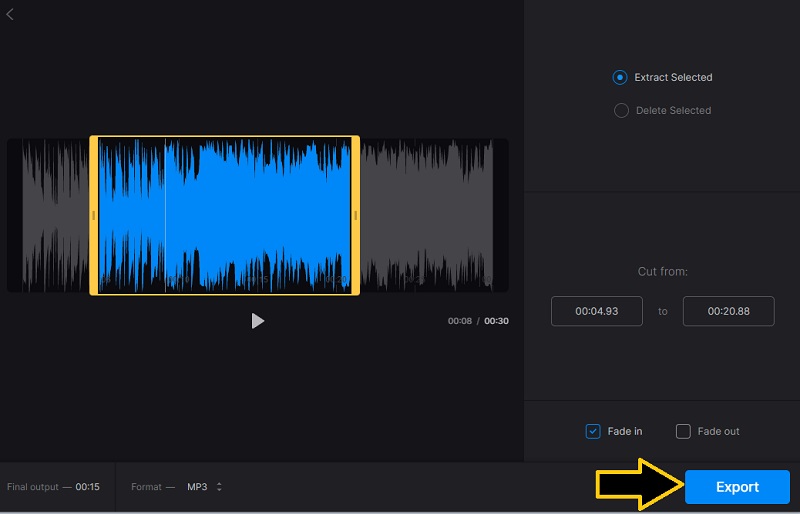Grab the left yellow trim handle
The width and height of the screenshot is (800, 514).
pyautogui.click(x=94, y=215)
